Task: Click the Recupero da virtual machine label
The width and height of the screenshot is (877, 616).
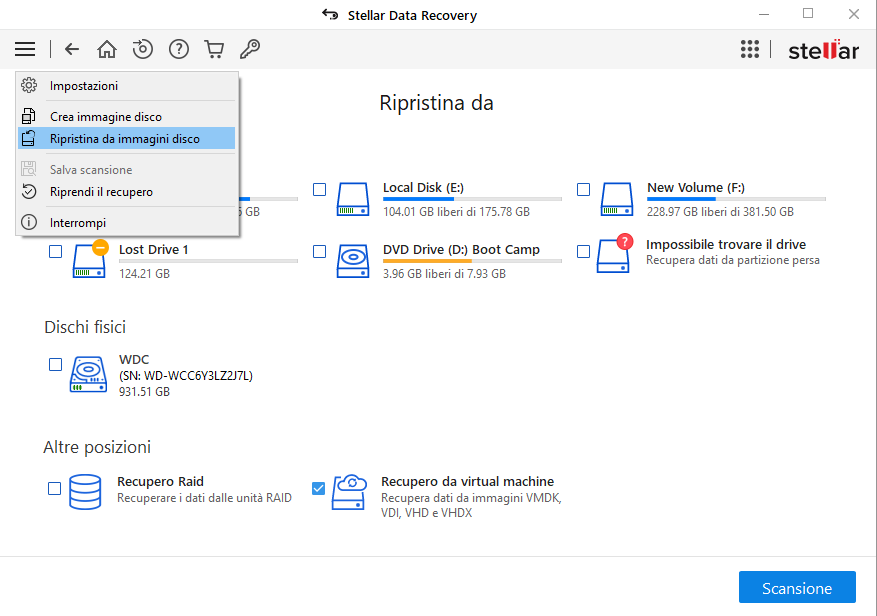Action: [x=468, y=481]
